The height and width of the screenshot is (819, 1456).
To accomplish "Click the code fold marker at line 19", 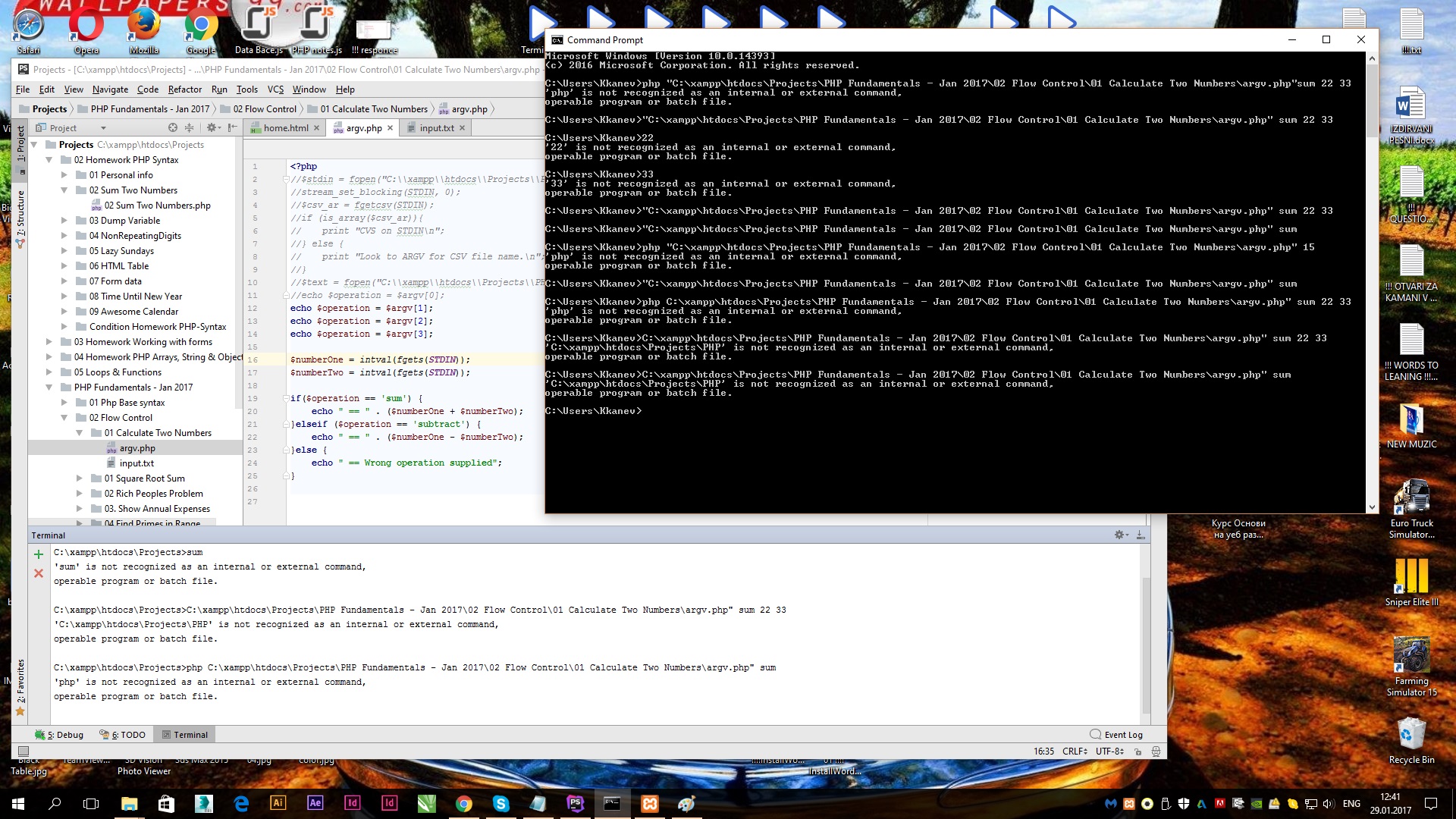I will (x=287, y=399).
